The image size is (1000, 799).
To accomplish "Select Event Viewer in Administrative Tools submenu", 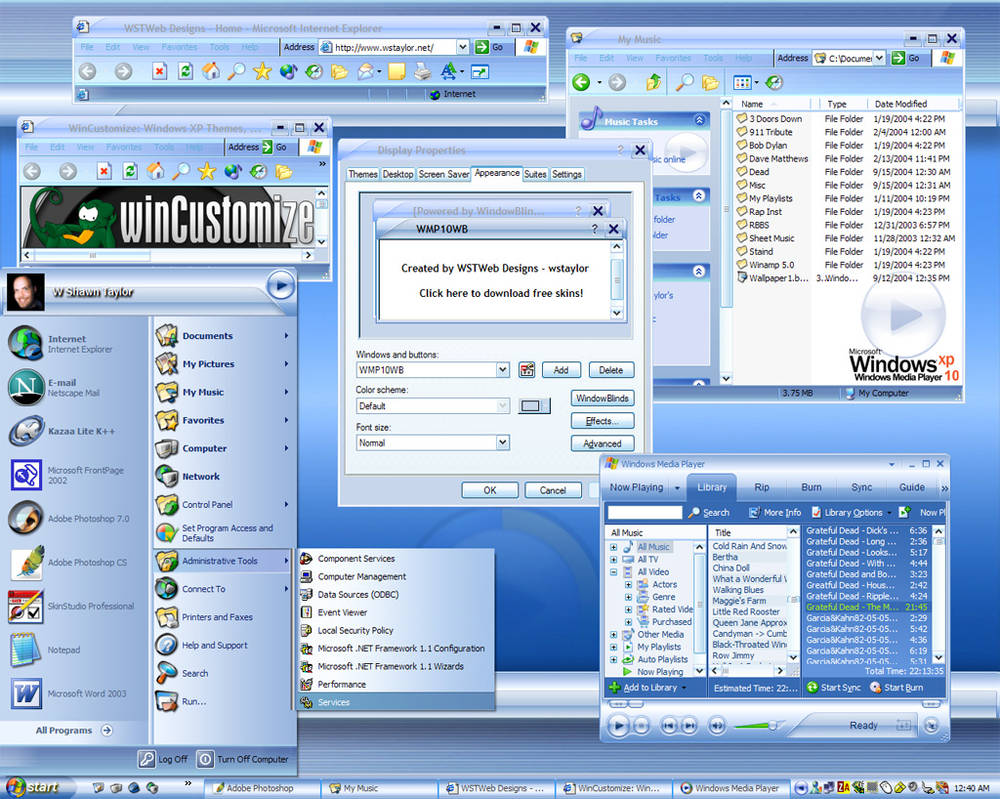I will [x=396, y=612].
